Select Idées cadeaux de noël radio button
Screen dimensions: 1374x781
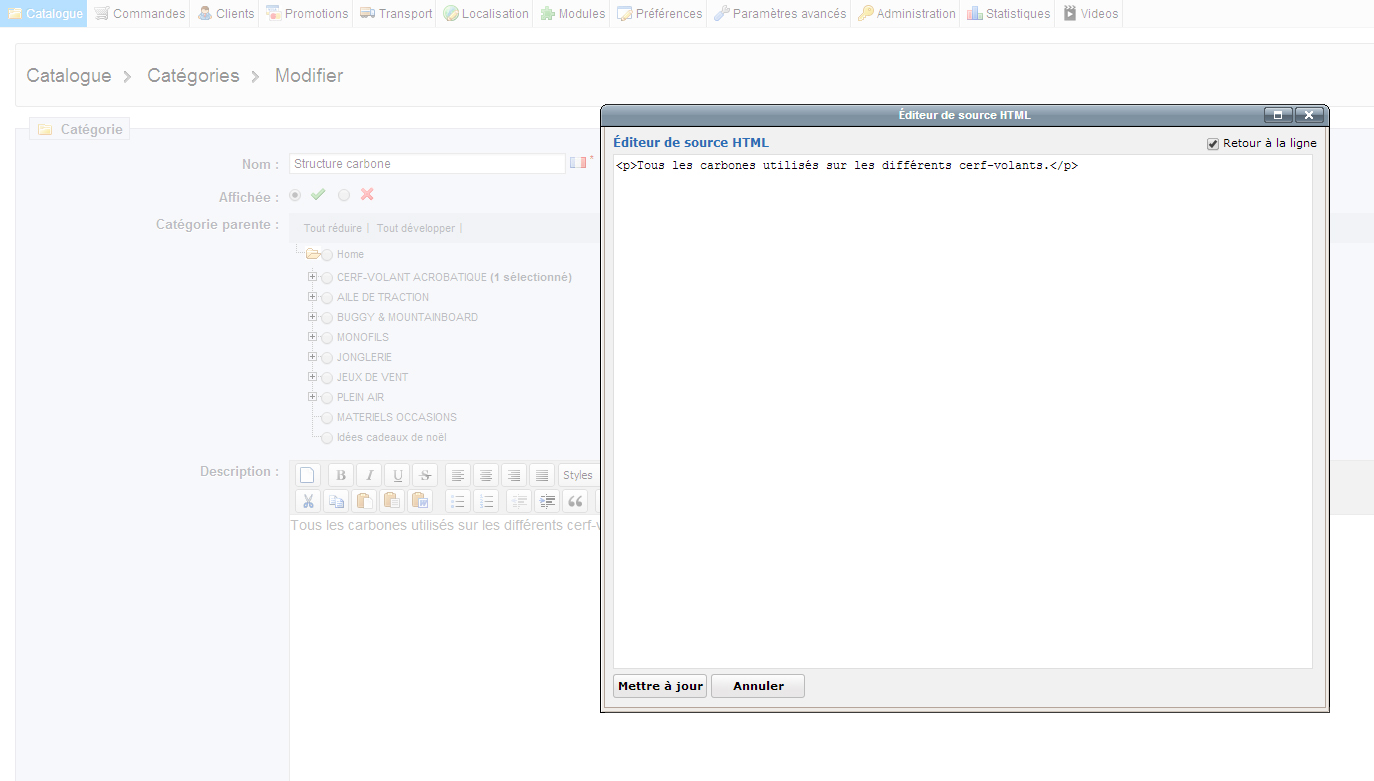(x=327, y=438)
